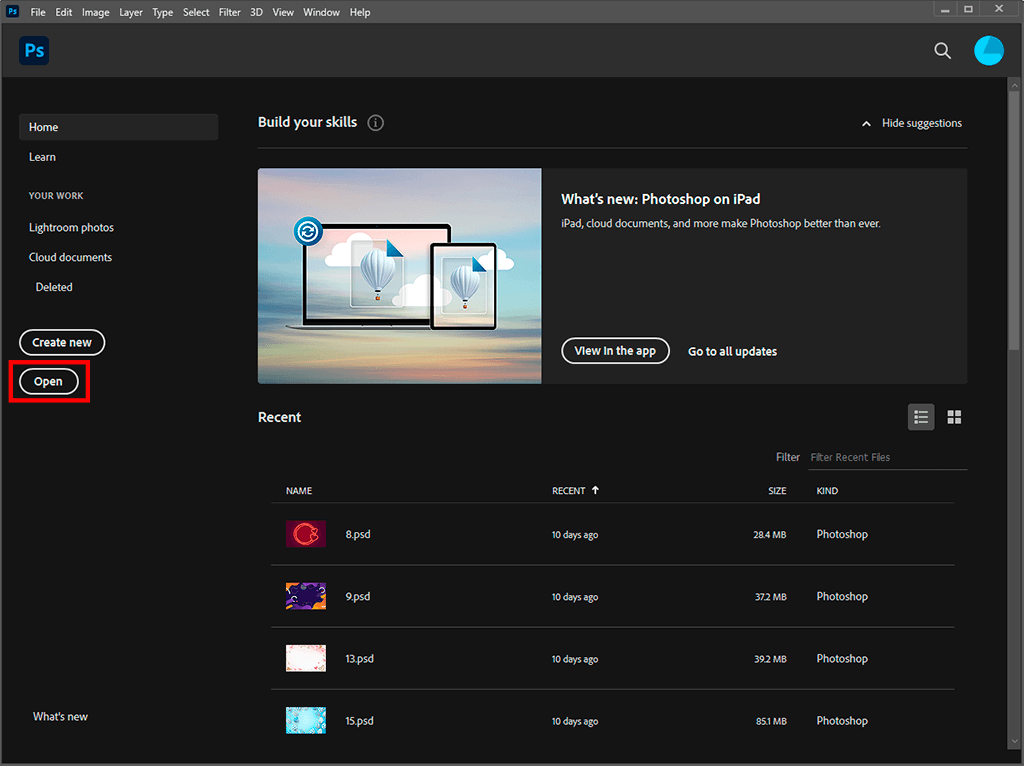Open the 9.psd file thumbnail
This screenshot has width=1024, height=766.
click(x=305, y=596)
